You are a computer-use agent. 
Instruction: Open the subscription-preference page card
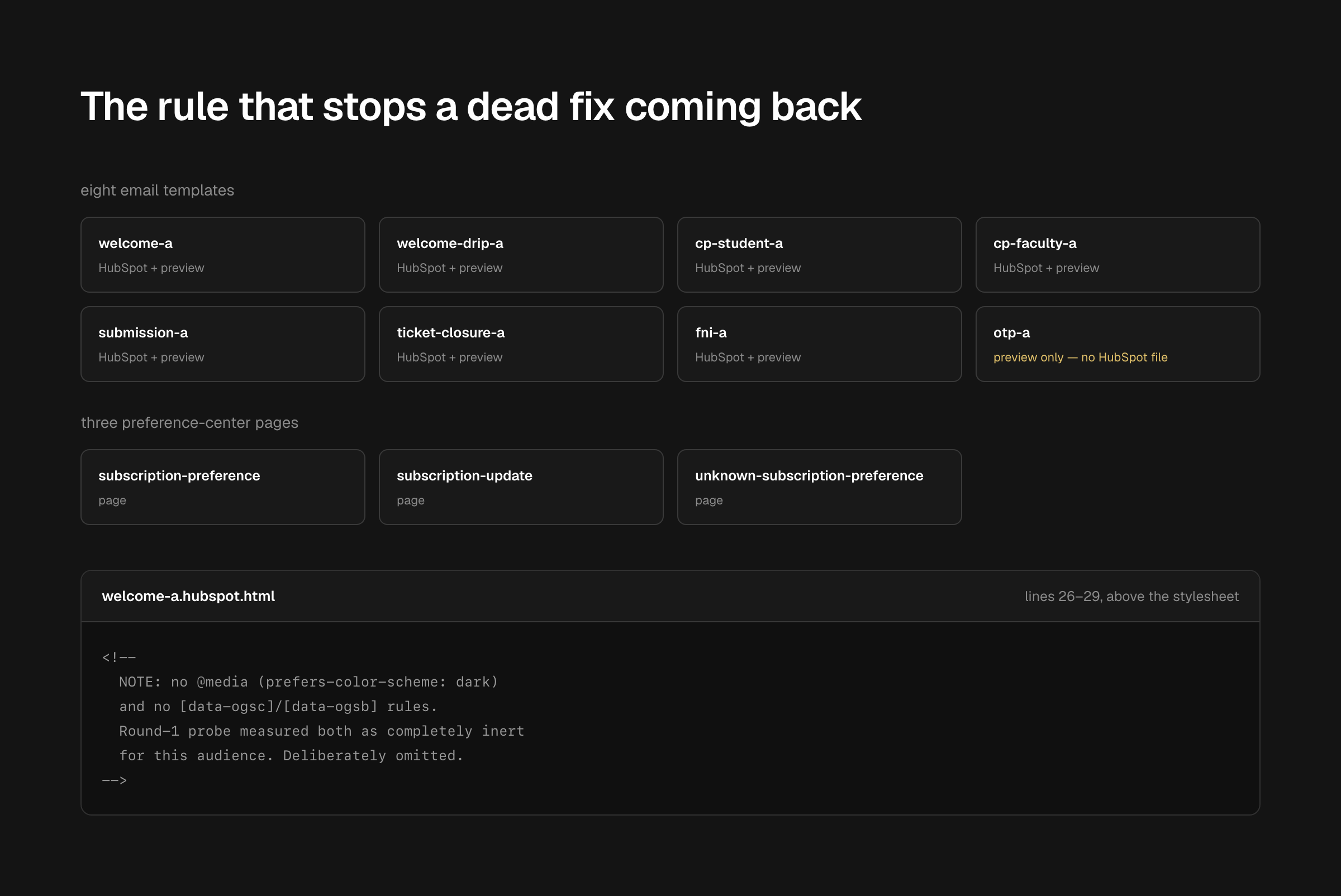(x=223, y=487)
